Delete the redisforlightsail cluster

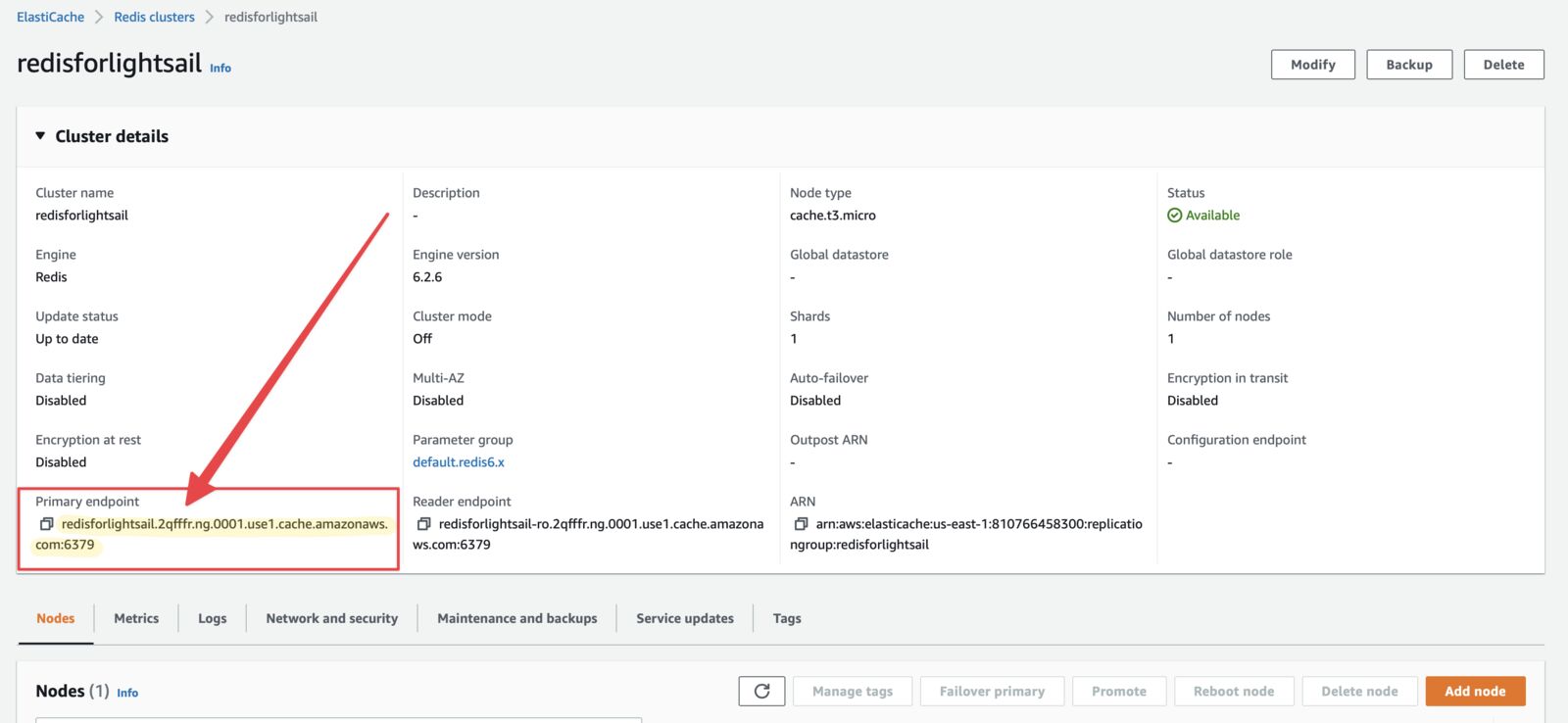pyautogui.click(x=1504, y=65)
